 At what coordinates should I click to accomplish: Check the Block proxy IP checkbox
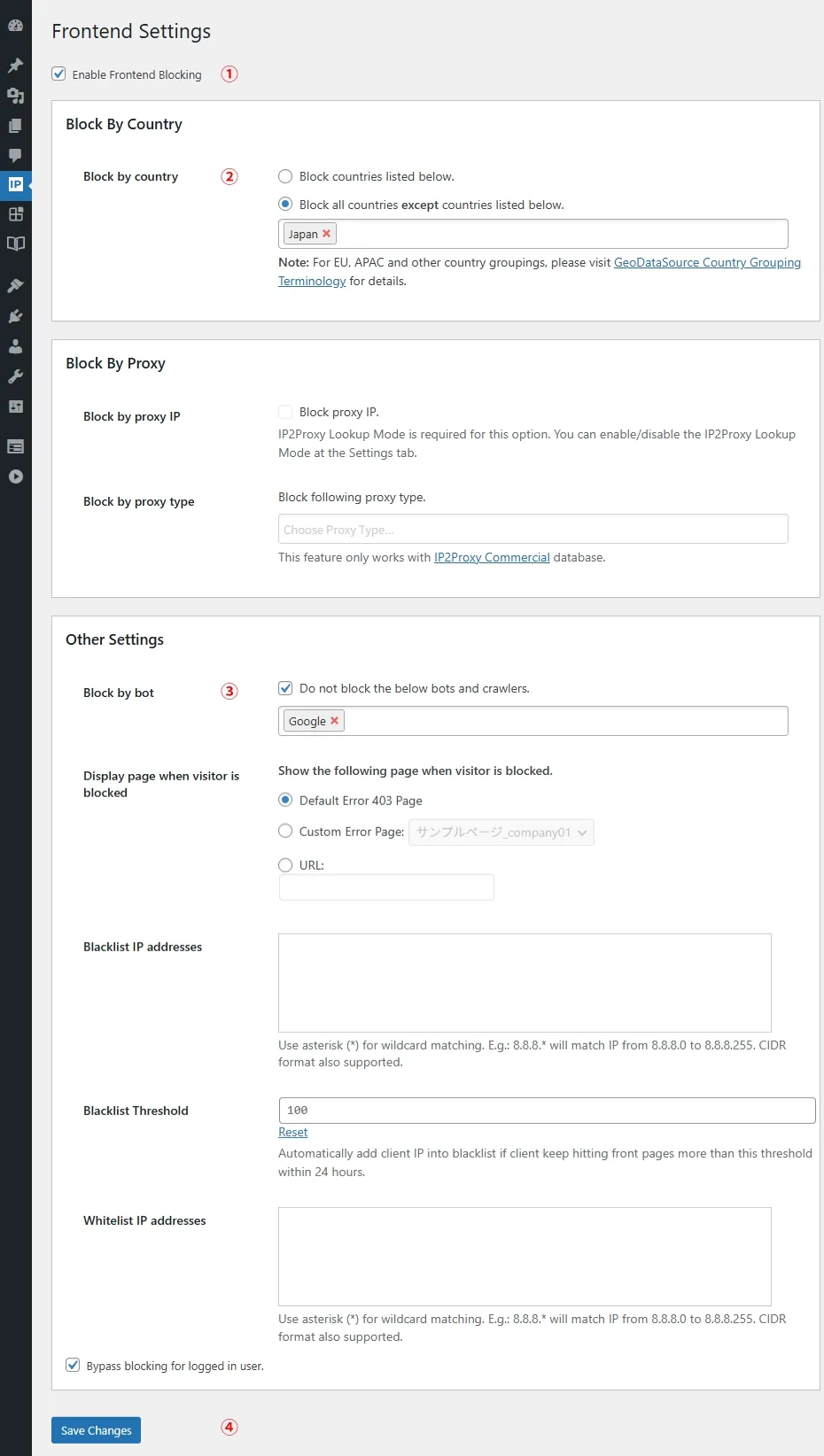pos(285,412)
